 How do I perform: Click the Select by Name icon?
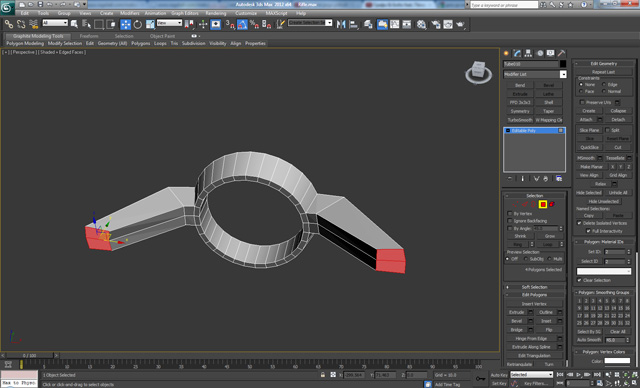(x=86, y=24)
